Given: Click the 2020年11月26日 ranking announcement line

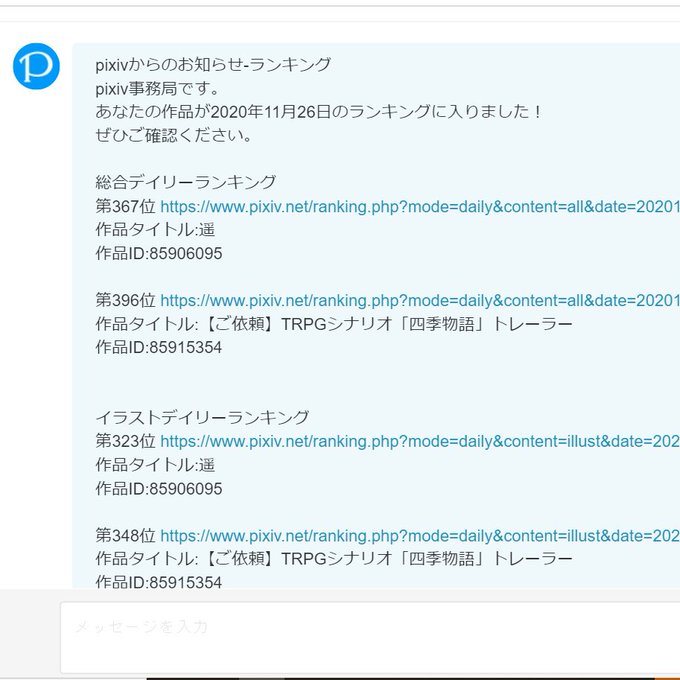Looking at the screenshot, I should point(319,112).
